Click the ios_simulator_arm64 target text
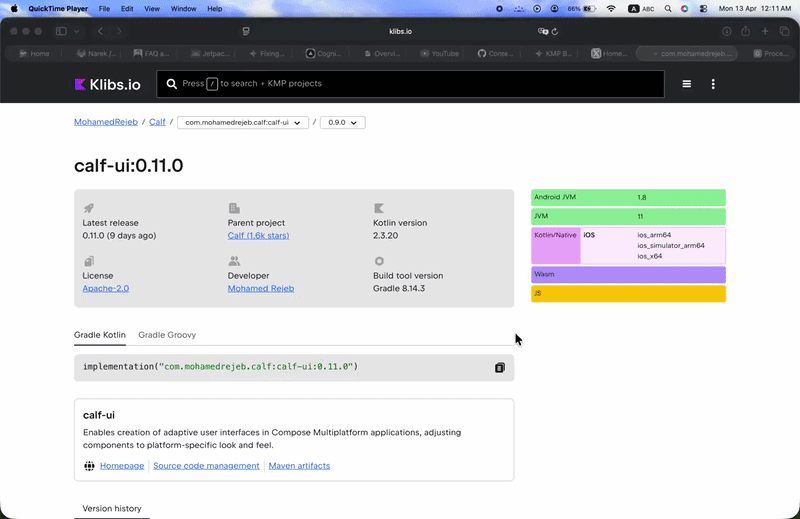The width and height of the screenshot is (800, 519). (671, 245)
